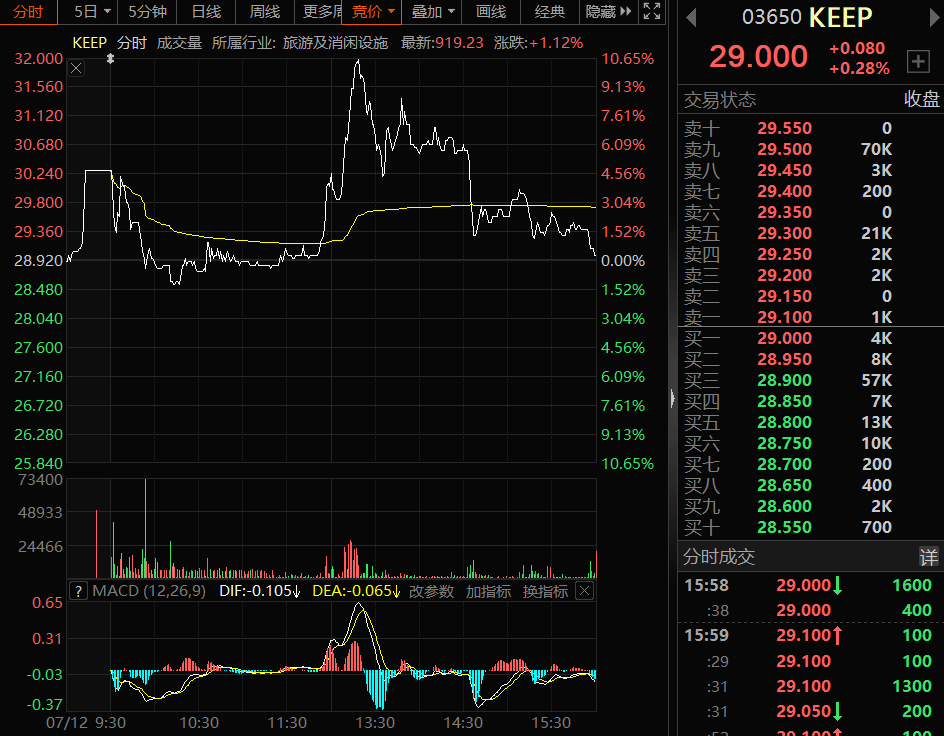This screenshot has height=736, width=944.
Task: Expand the 竞价 dropdown menu
Action: (374, 12)
